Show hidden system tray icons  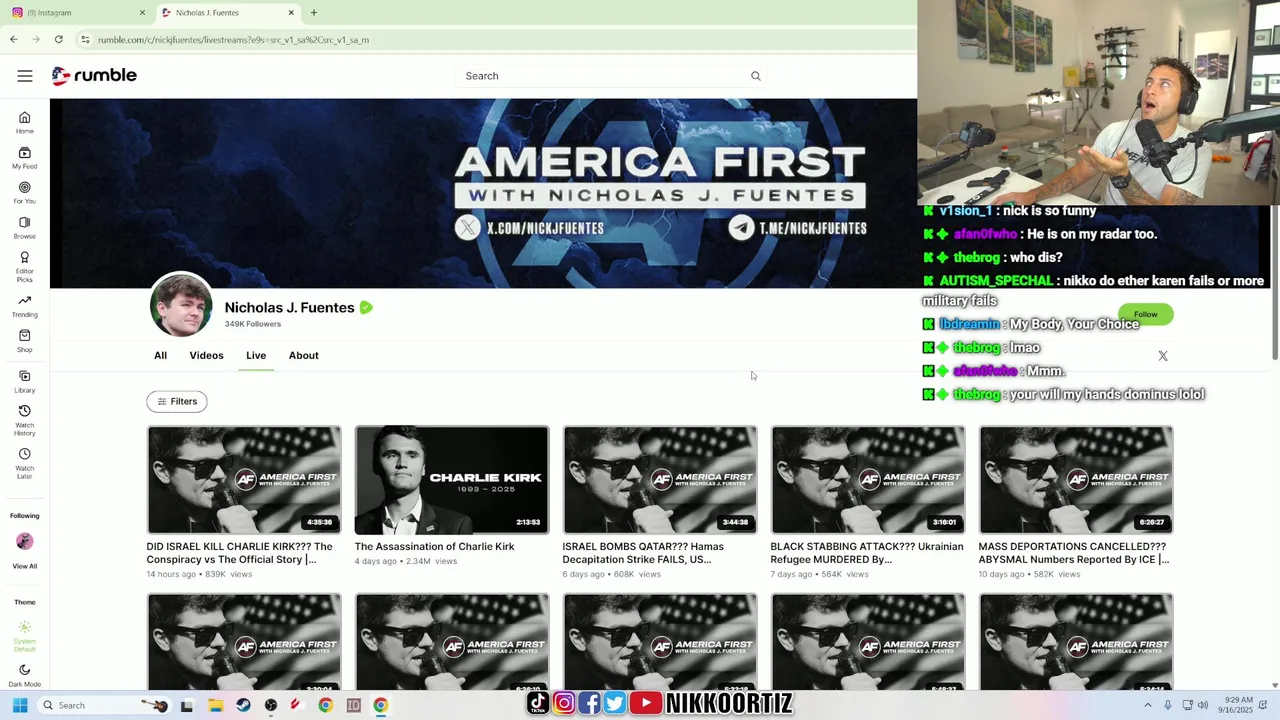[1147, 705]
